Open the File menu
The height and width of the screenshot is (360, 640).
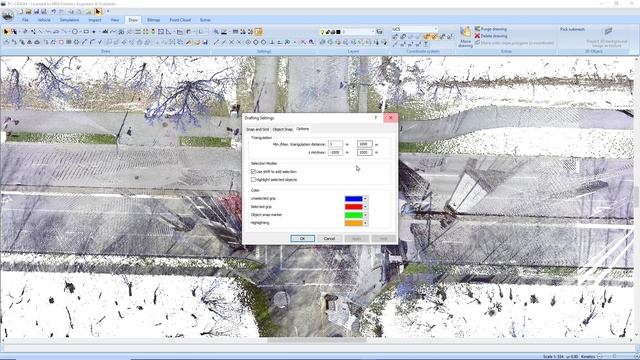[25, 20]
